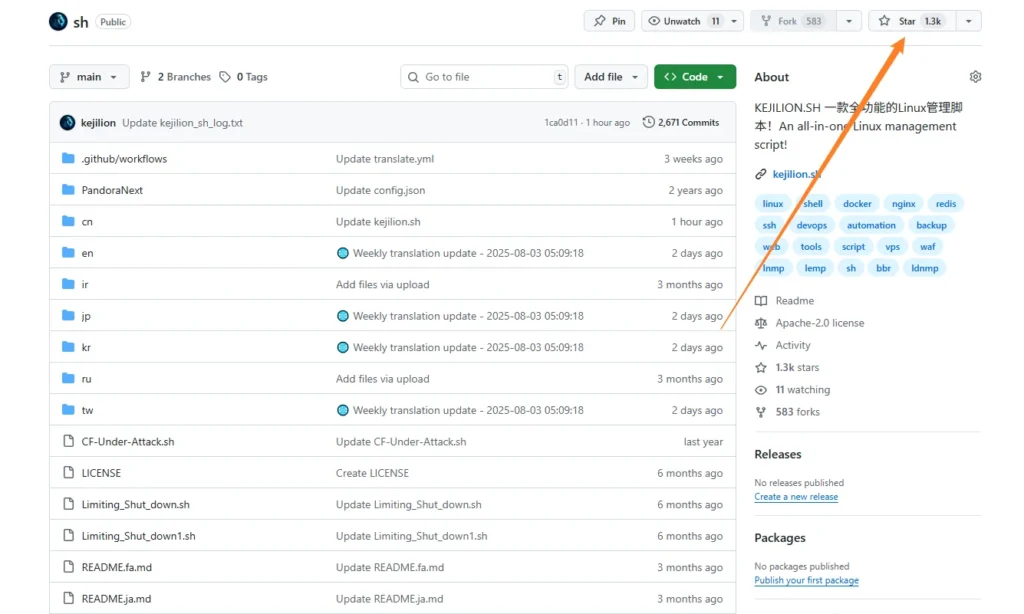This screenshot has height=614, width=1024.
Task: Open the kejilion.sh website link
Action: 796,174
